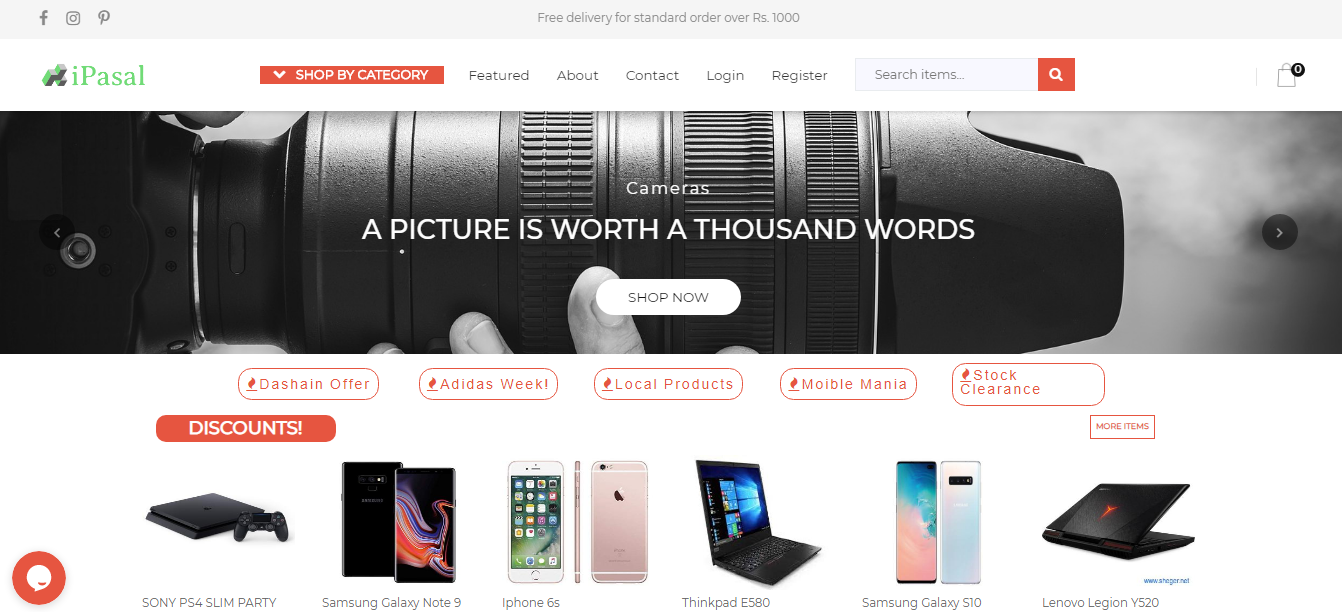Open the Featured menu item
Viewport: 1342px width, 612px height.
click(x=499, y=75)
